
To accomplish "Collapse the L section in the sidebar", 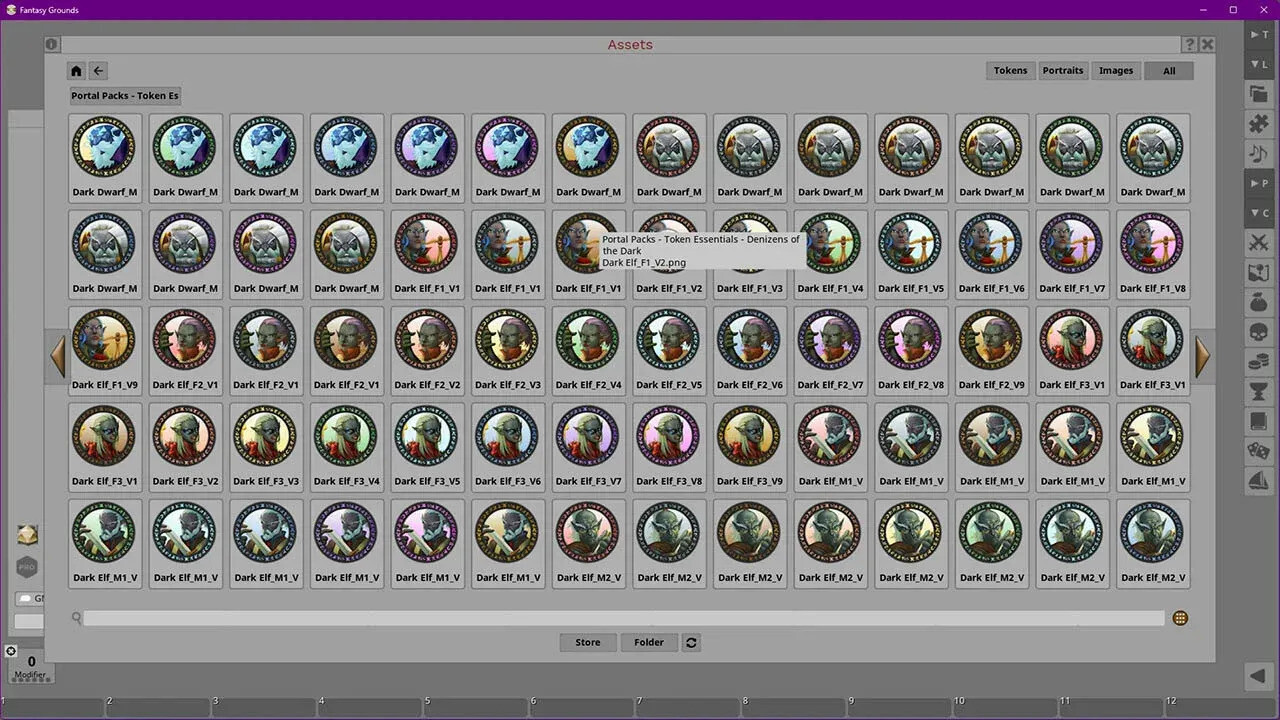I will [1258, 64].
